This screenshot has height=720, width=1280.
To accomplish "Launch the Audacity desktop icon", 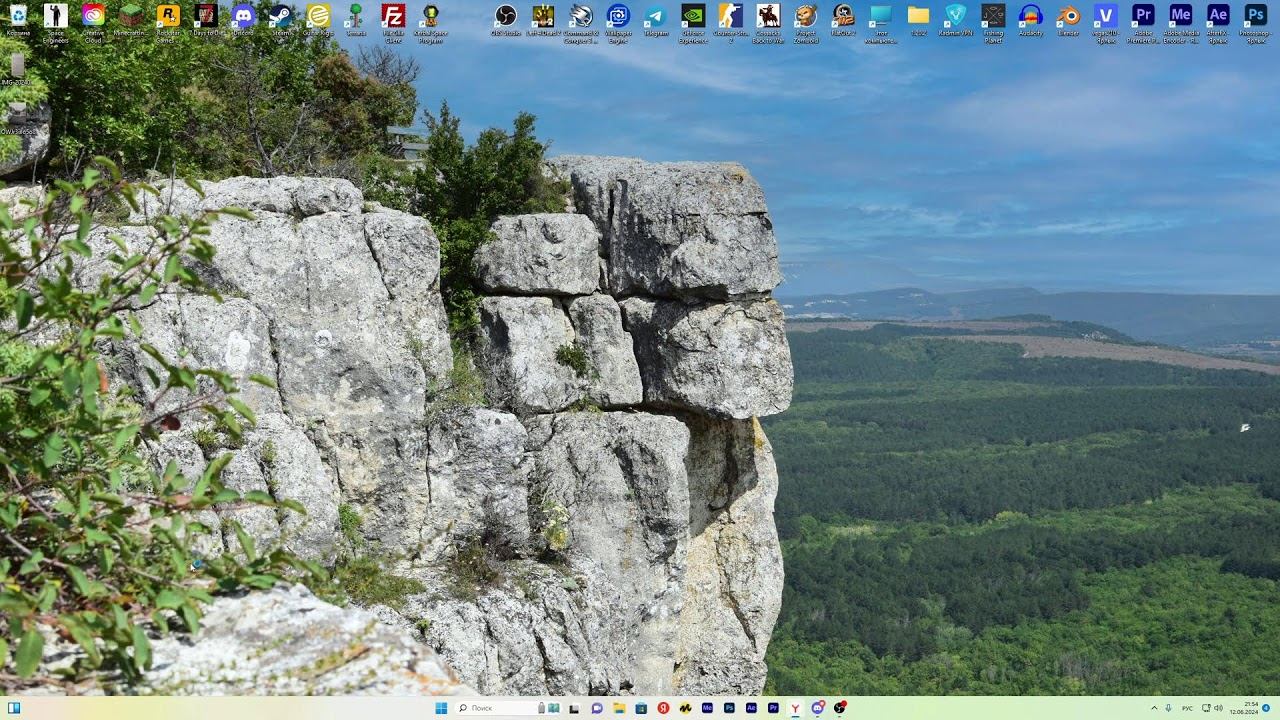I will (1030, 16).
